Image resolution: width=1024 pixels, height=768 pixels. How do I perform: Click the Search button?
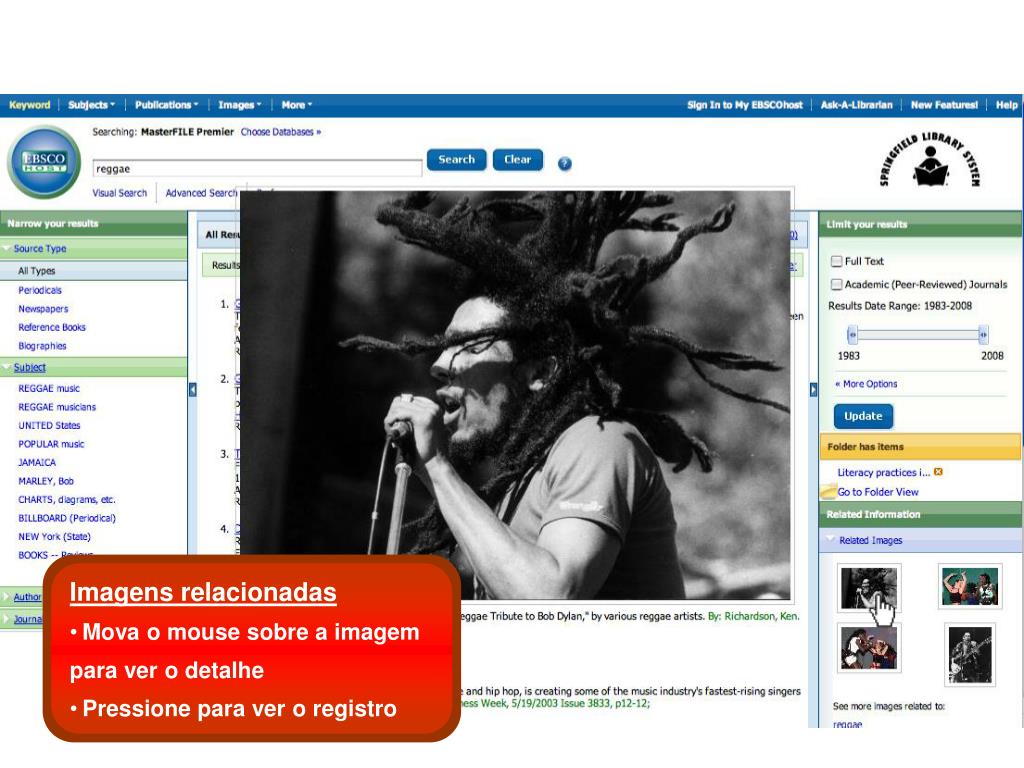(x=456, y=159)
